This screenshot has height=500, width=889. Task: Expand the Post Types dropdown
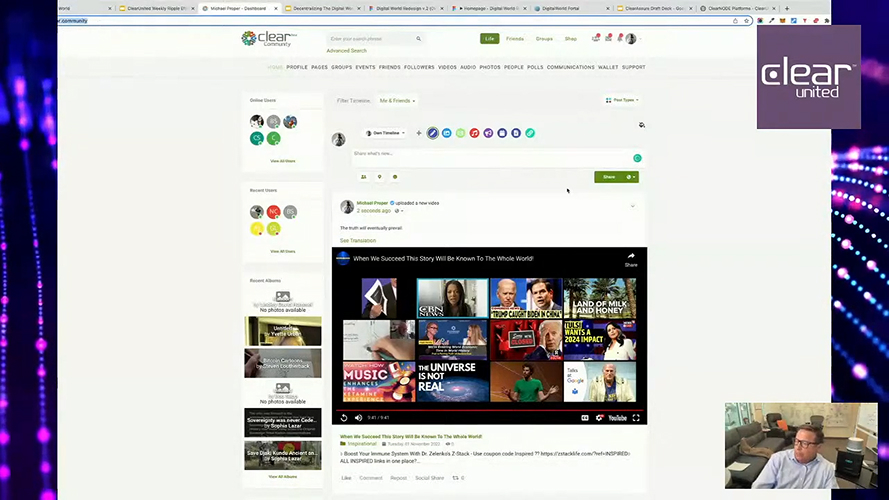[x=624, y=100]
